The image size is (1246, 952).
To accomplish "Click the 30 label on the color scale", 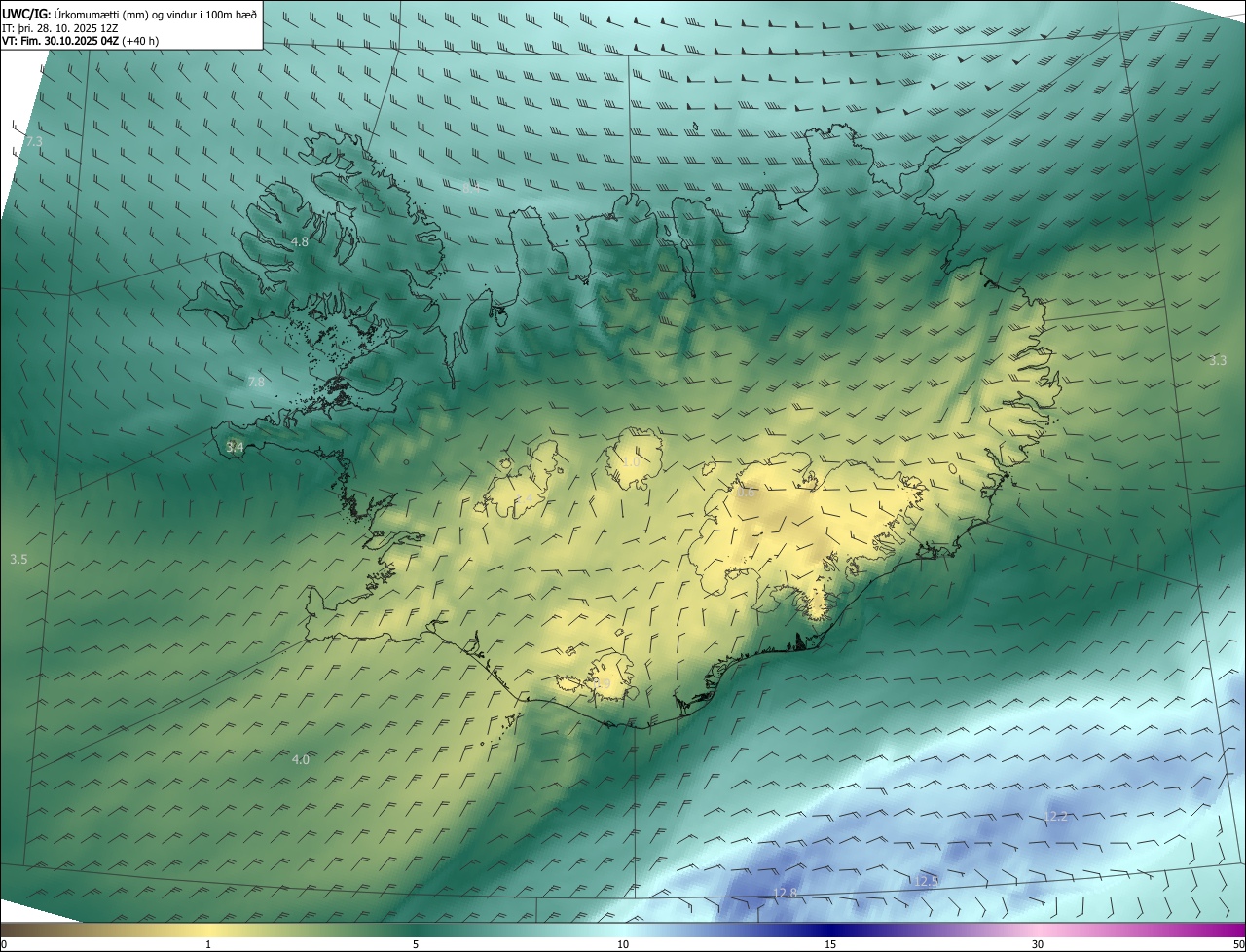I will point(1038,944).
